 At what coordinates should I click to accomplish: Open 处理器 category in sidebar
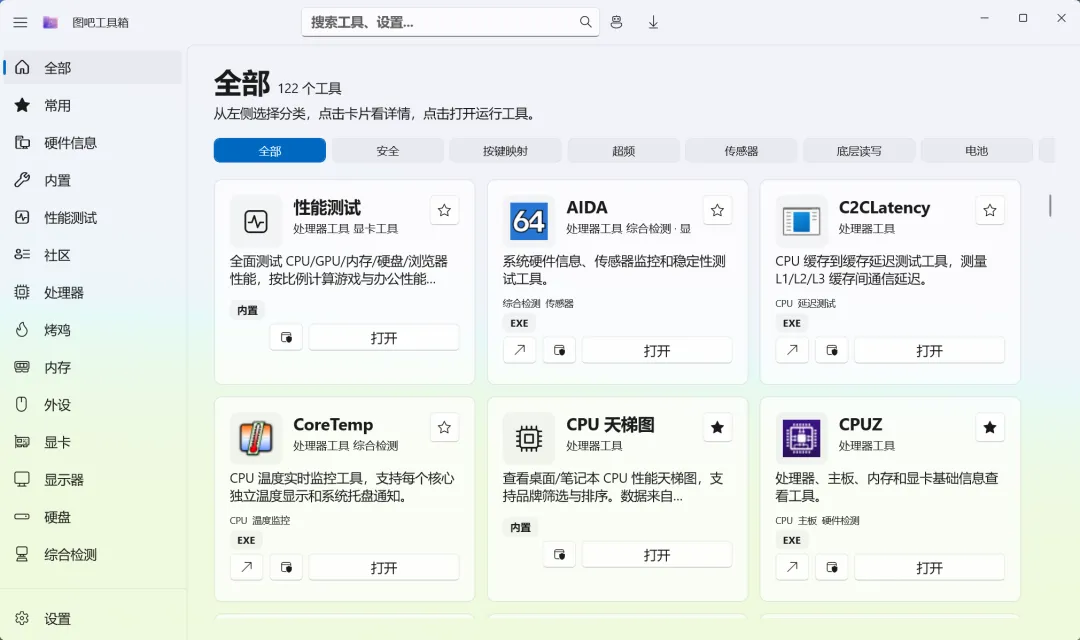click(93, 292)
